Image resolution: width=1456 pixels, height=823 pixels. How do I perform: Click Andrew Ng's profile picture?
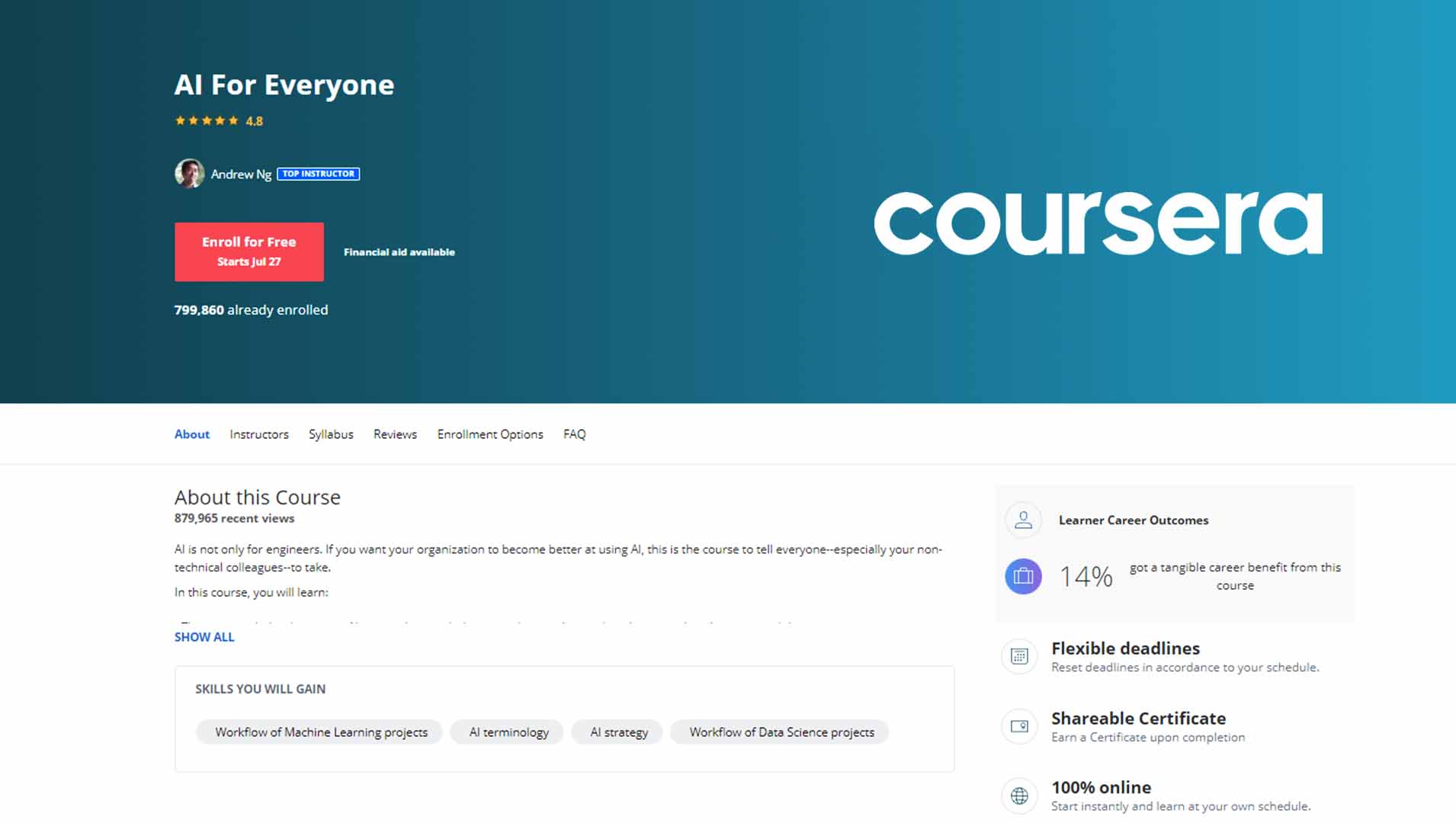pyautogui.click(x=189, y=173)
